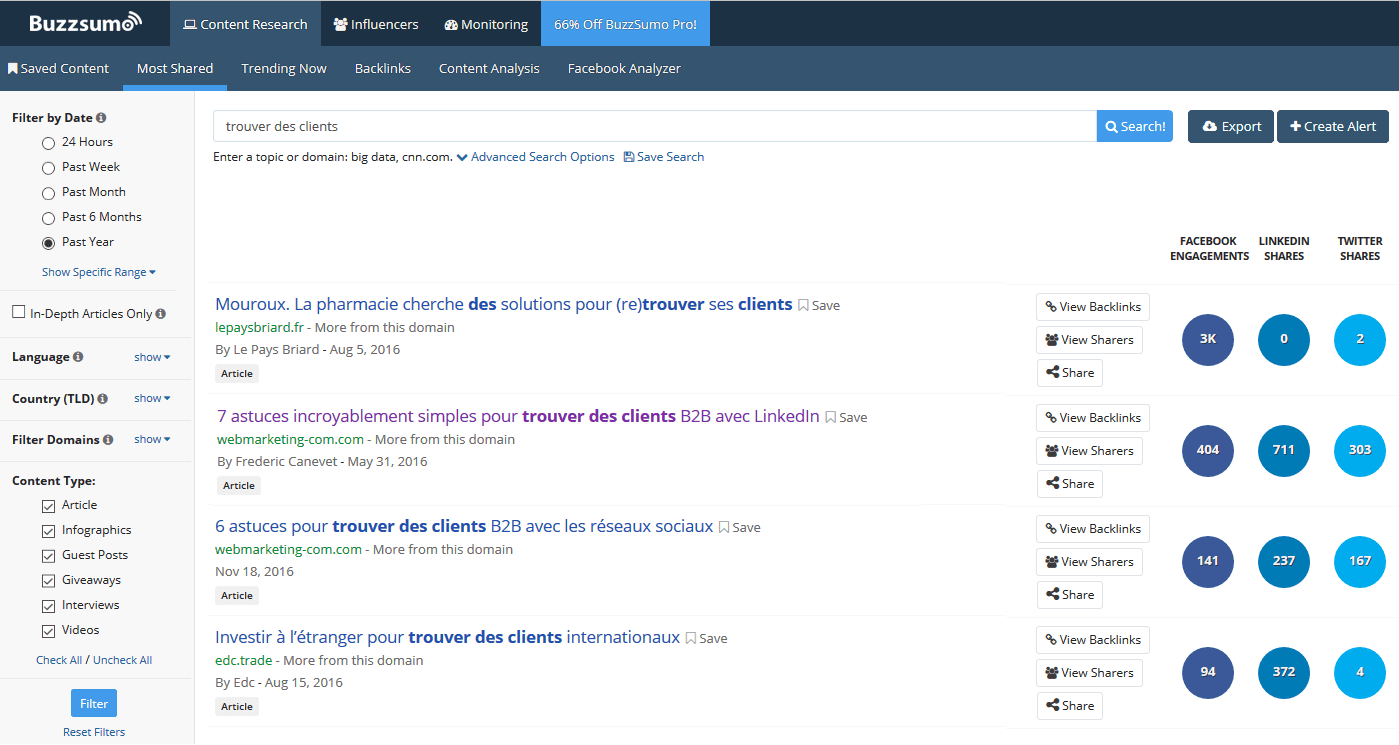View Backlinks for the Mouroux pharmacie article
The width and height of the screenshot is (1399, 745).
pos(1093,307)
